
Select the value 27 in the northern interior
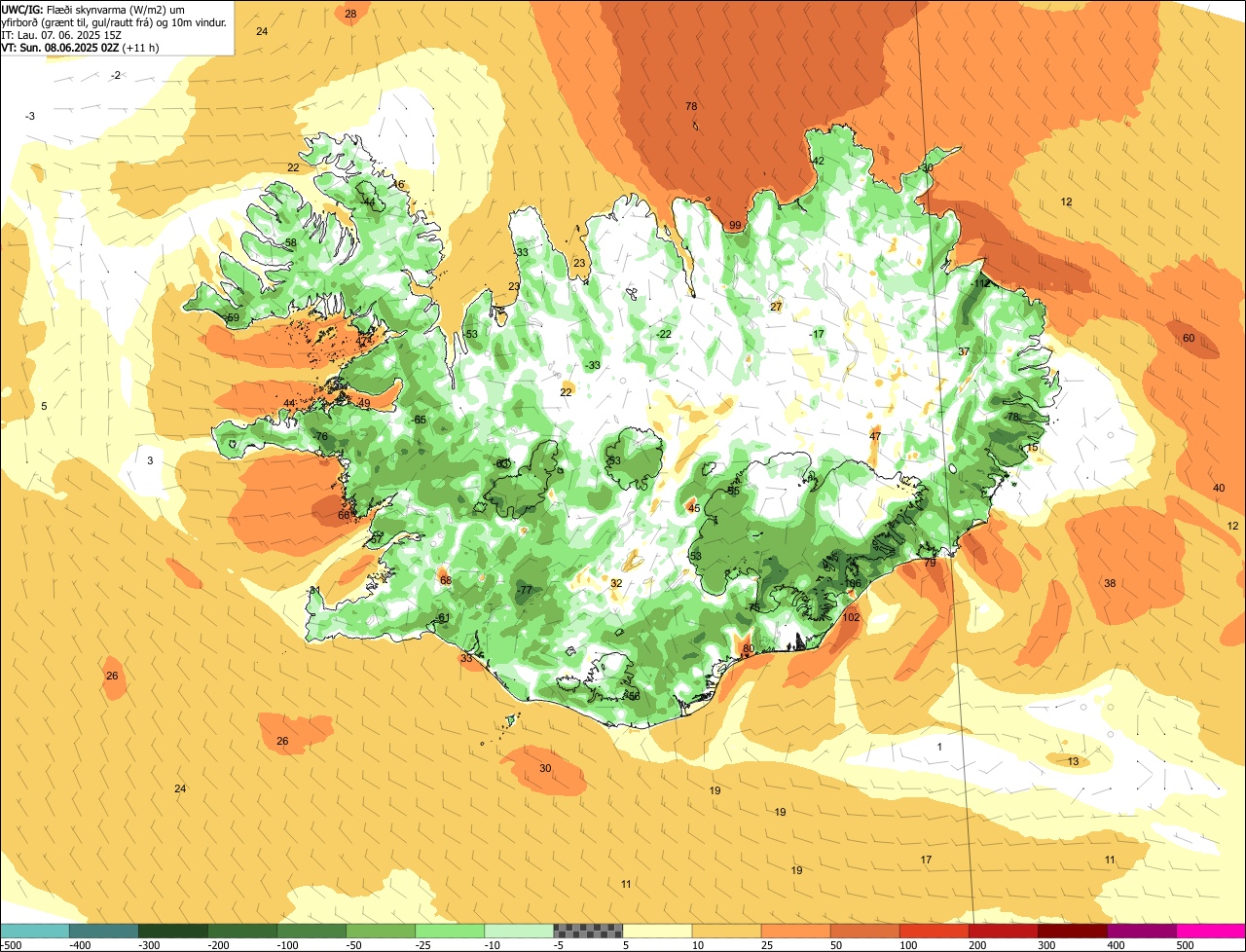coord(776,308)
